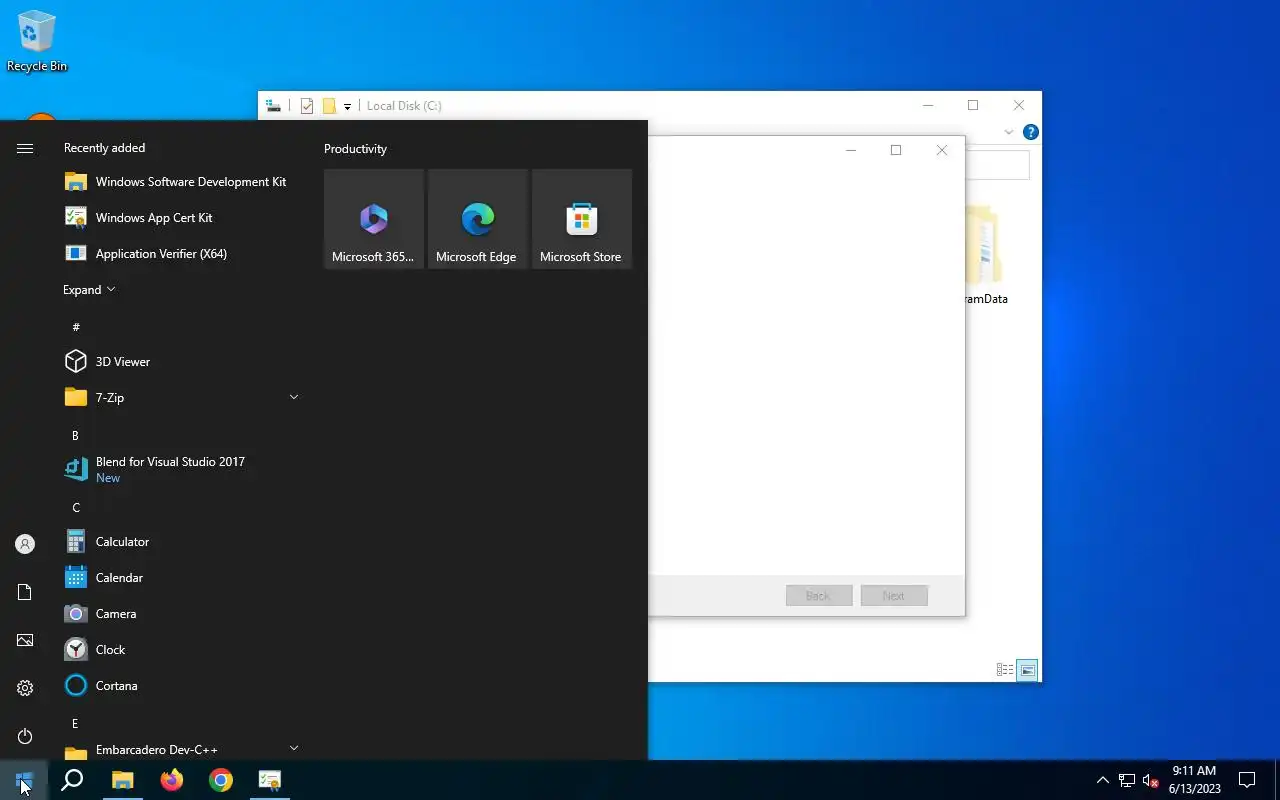This screenshot has width=1280, height=800.
Task: Open File Explorer from the taskbar
Action: click(122, 780)
